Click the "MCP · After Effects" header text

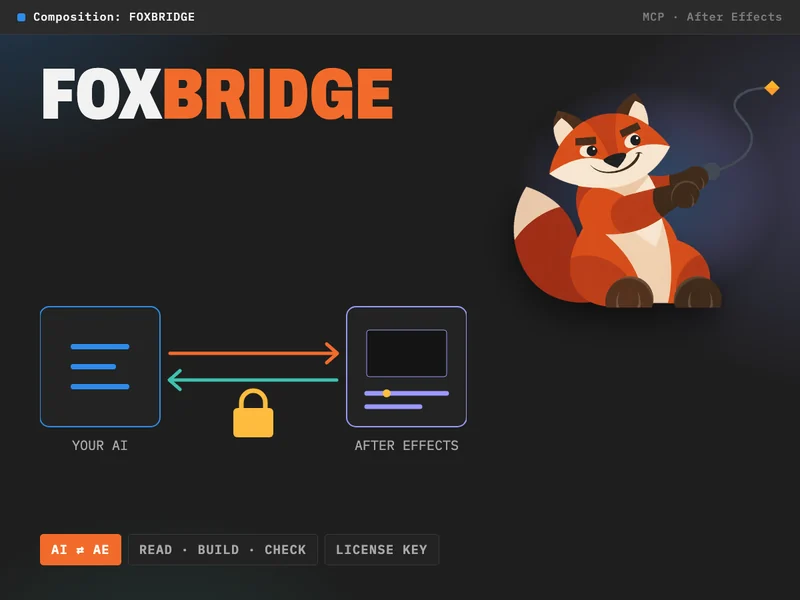[712, 17]
